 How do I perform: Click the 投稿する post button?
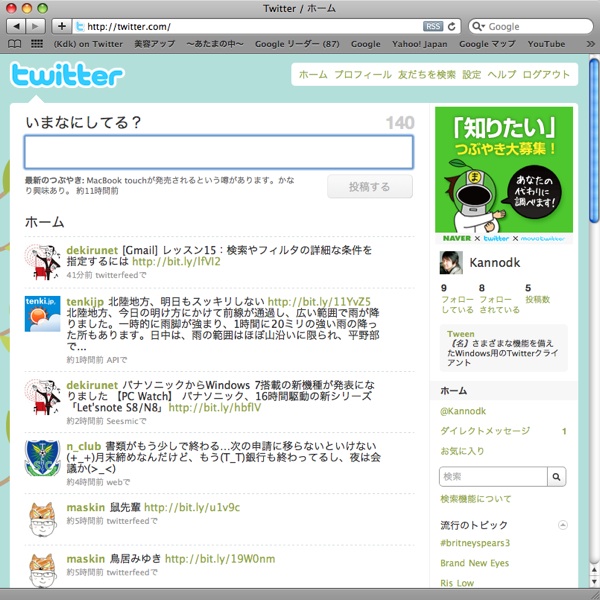point(370,187)
